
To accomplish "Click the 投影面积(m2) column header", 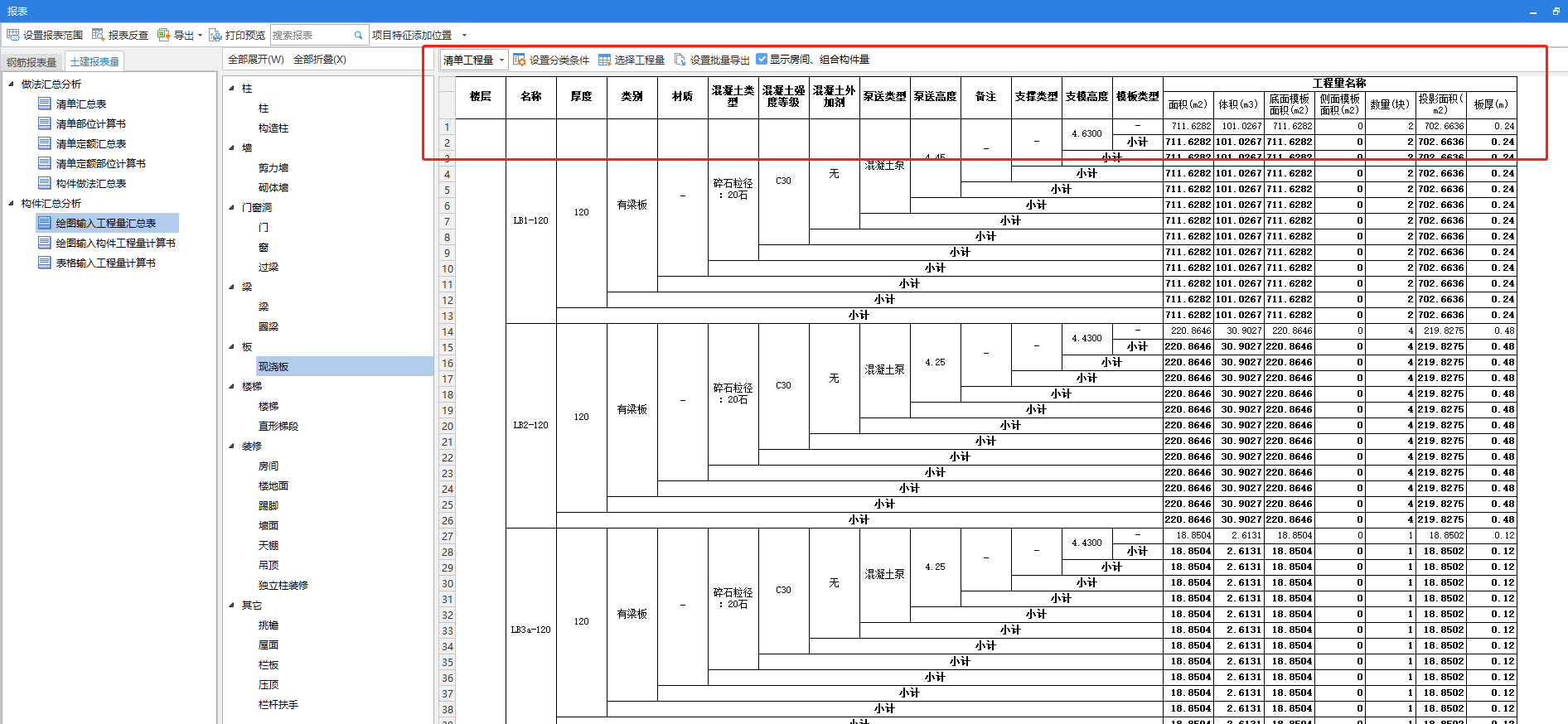I will (x=1441, y=104).
